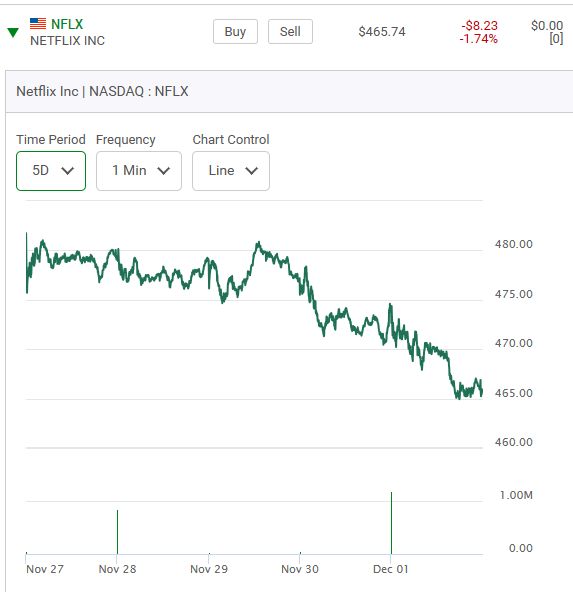Screen dimensions: 573x592
Task: Click the -$8.23 price change
Action: tap(479, 26)
